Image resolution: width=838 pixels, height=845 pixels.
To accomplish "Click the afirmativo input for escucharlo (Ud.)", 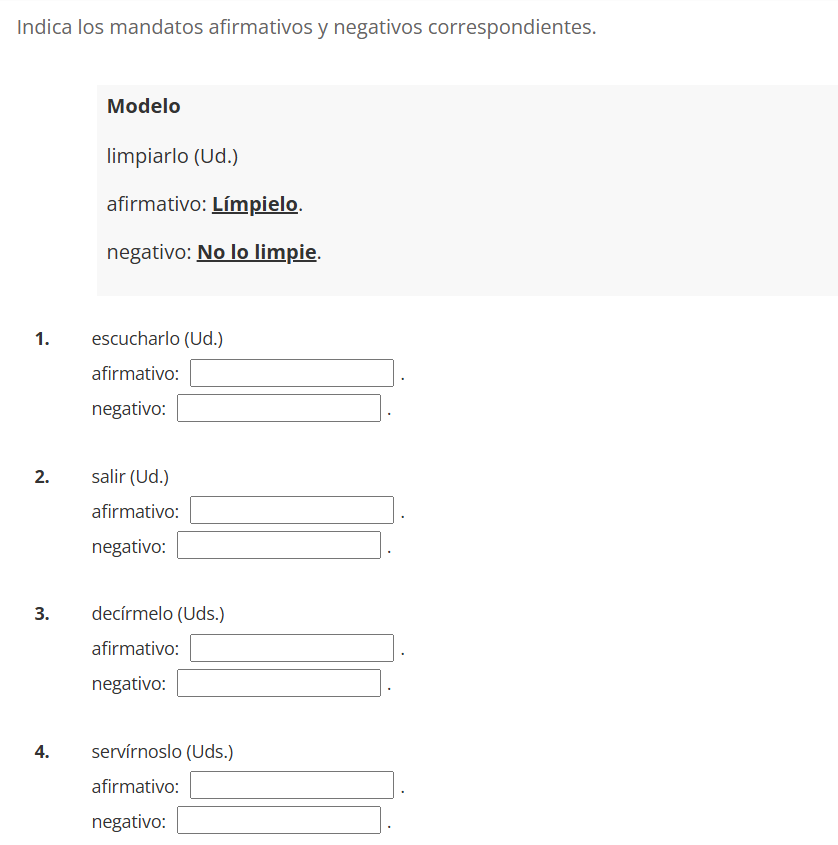I will tap(291, 372).
